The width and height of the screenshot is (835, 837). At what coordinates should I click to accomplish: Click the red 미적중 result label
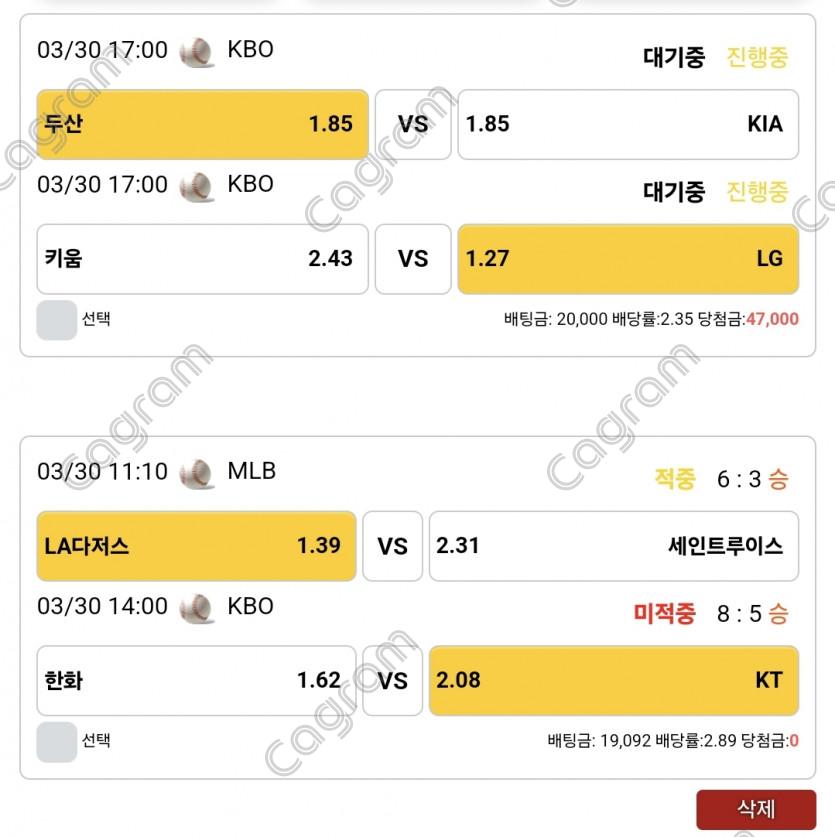tap(664, 613)
